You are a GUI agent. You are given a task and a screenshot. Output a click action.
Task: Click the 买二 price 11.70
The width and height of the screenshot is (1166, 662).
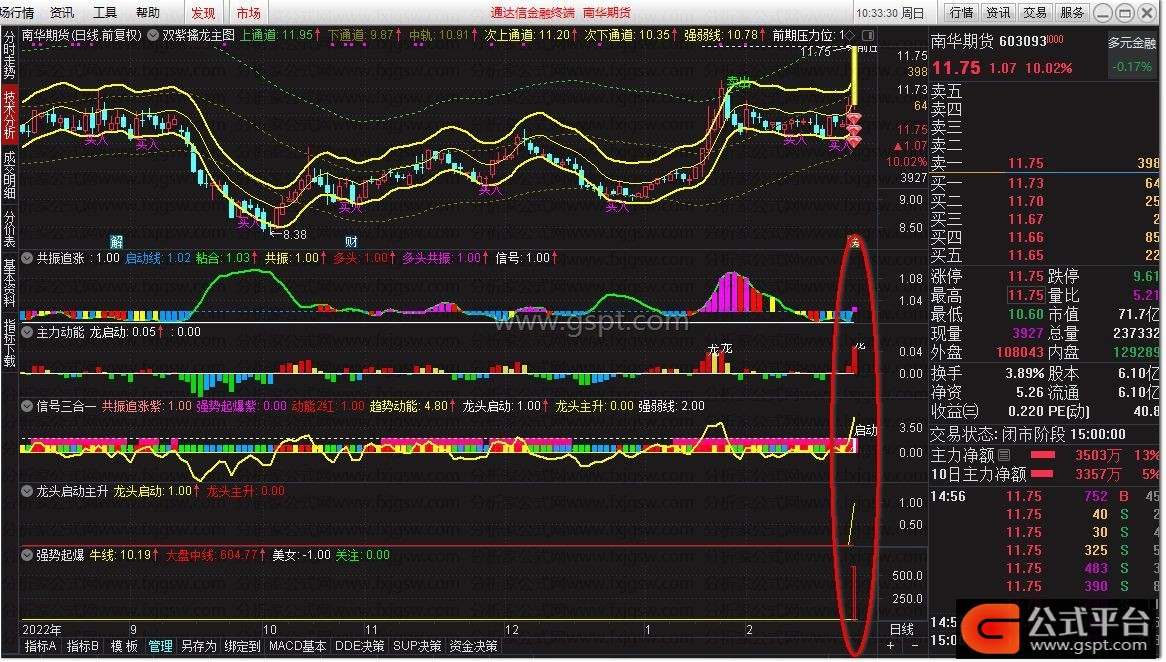(1025, 201)
